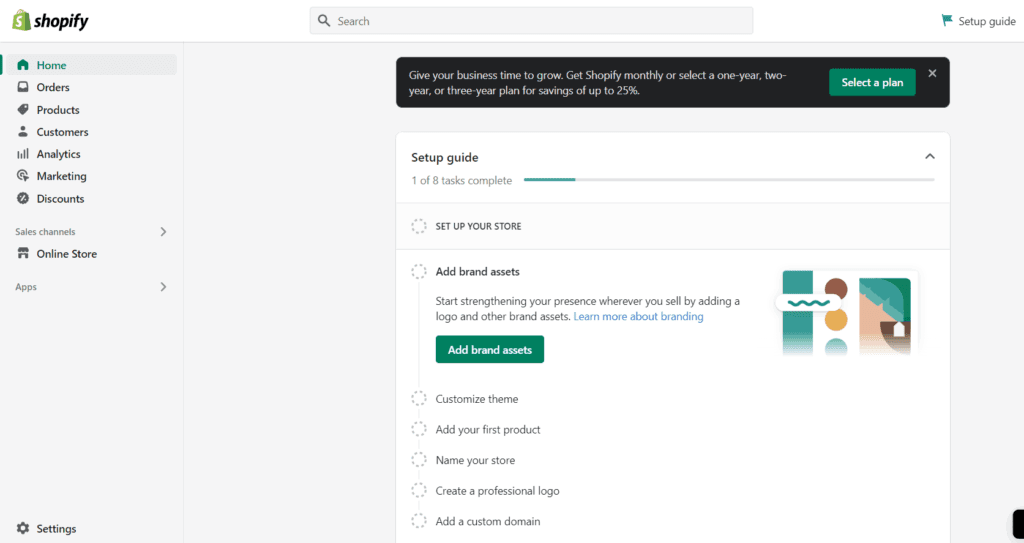The image size is (1024, 543).
Task: Mark 'Add brand assets' task circle
Action: pyautogui.click(x=419, y=271)
